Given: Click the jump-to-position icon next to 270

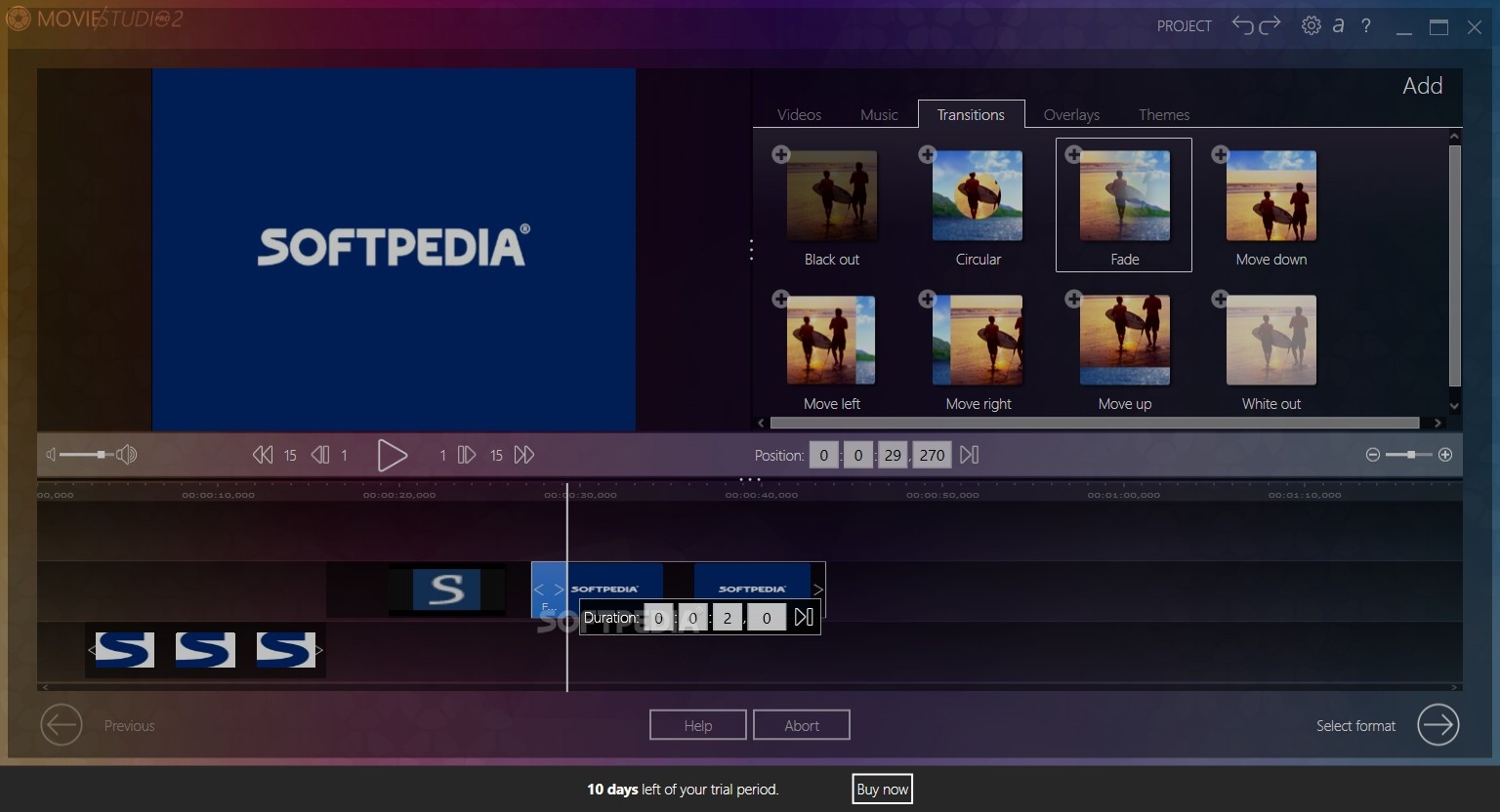Looking at the screenshot, I should point(969,455).
